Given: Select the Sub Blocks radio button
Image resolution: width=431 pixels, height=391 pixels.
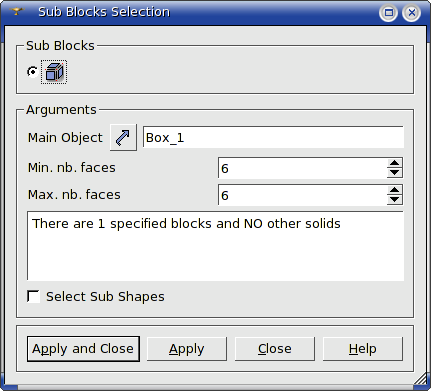Looking at the screenshot, I should click(x=32, y=72).
